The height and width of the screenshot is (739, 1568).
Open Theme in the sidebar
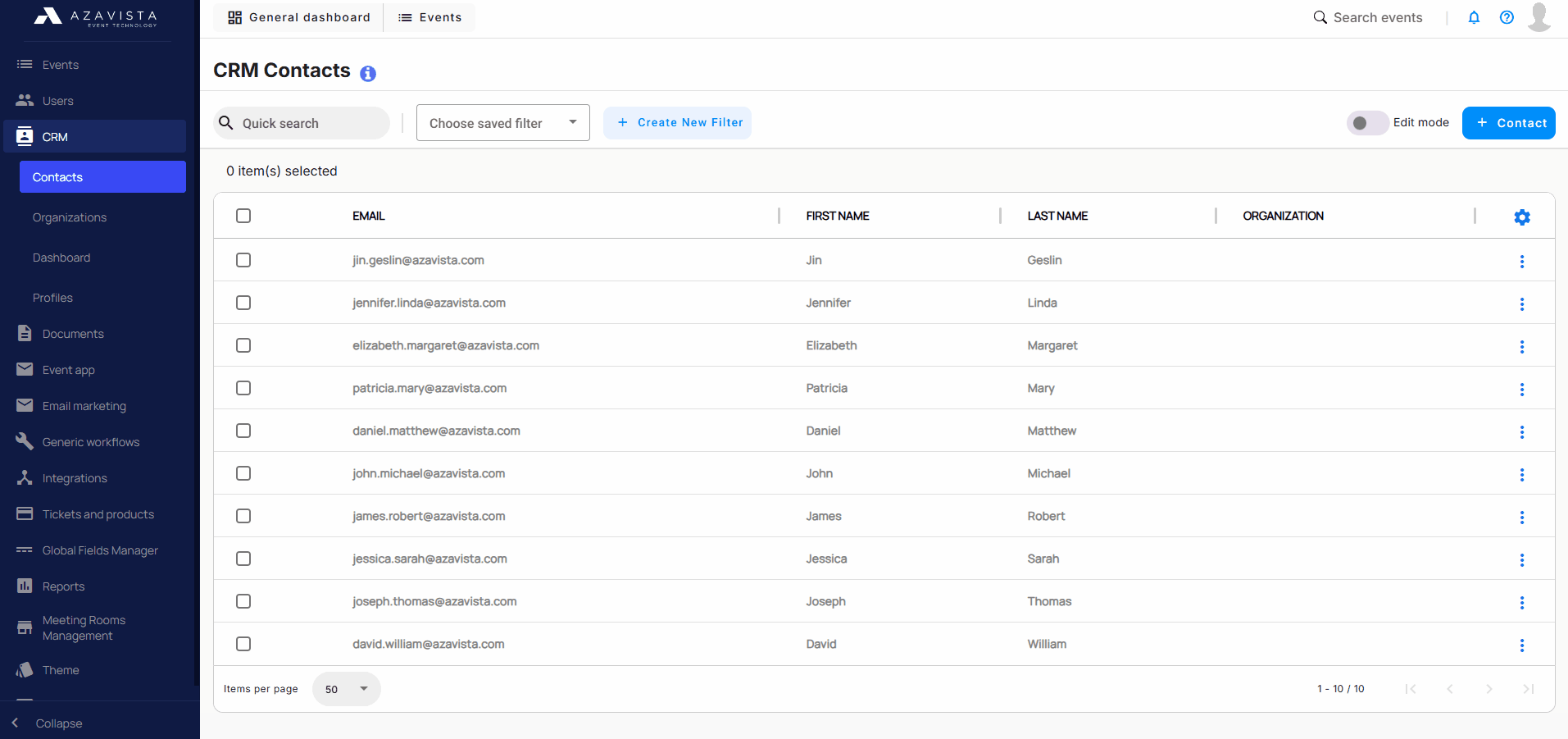94,670
